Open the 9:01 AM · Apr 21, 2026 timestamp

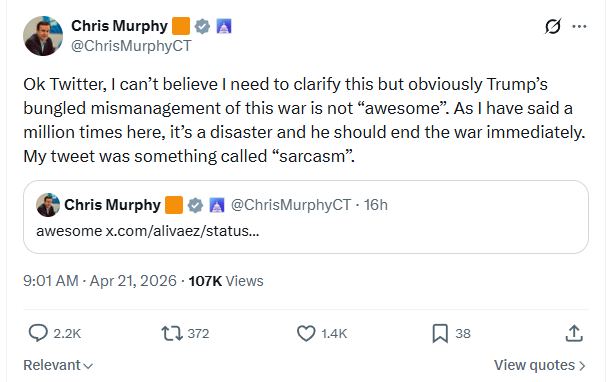pyautogui.click(x=100, y=281)
